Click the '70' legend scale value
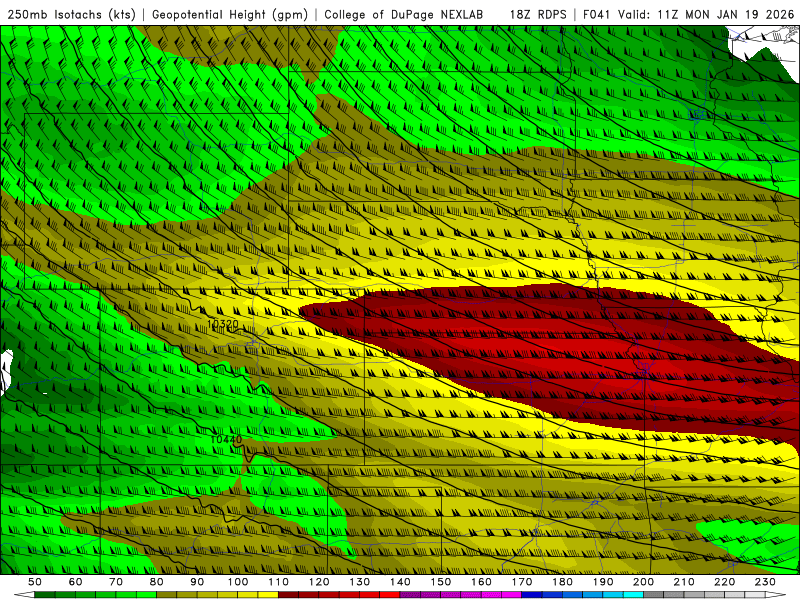The width and height of the screenshot is (800, 600). (x=116, y=582)
